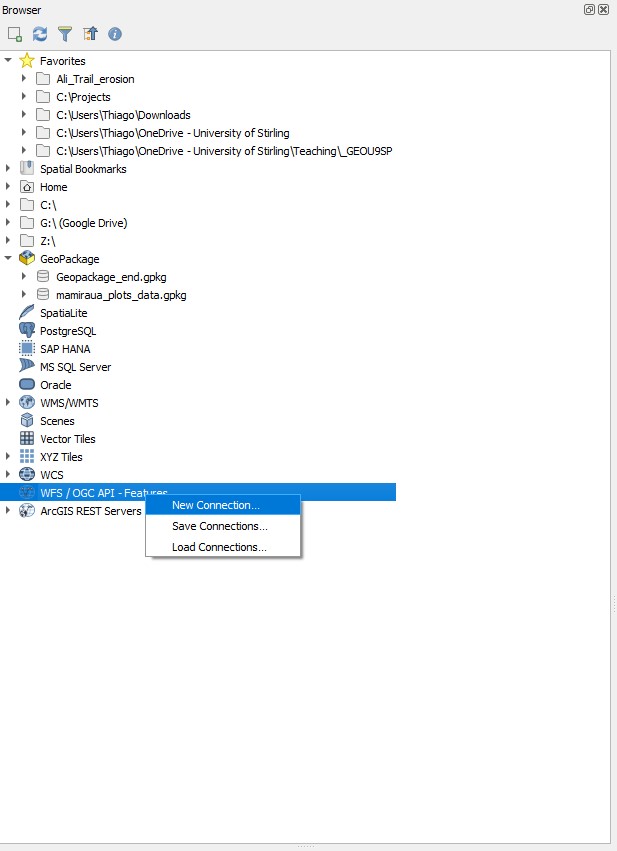The image size is (617, 851).
Task: Click the mamiraua_plots_data.gpkg database icon
Action: click(43, 294)
